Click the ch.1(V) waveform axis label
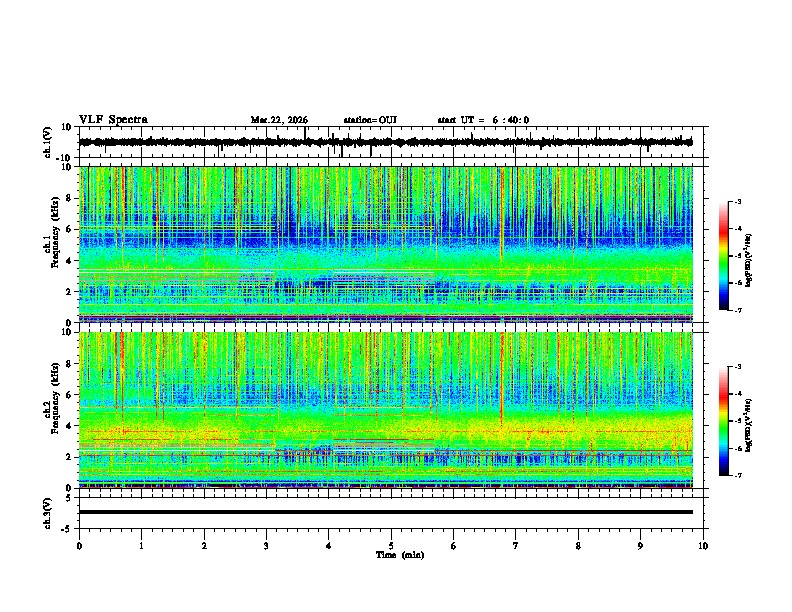The image size is (792, 612). coord(48,142)
